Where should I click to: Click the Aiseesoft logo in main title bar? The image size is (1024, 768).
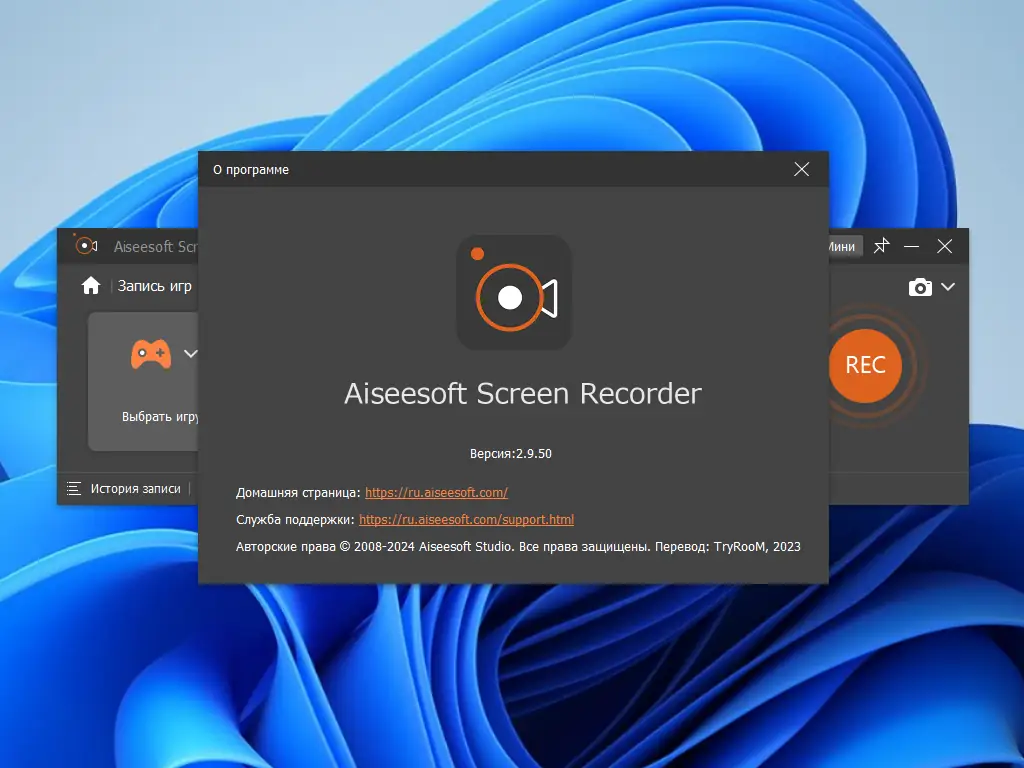coord(86,245)
